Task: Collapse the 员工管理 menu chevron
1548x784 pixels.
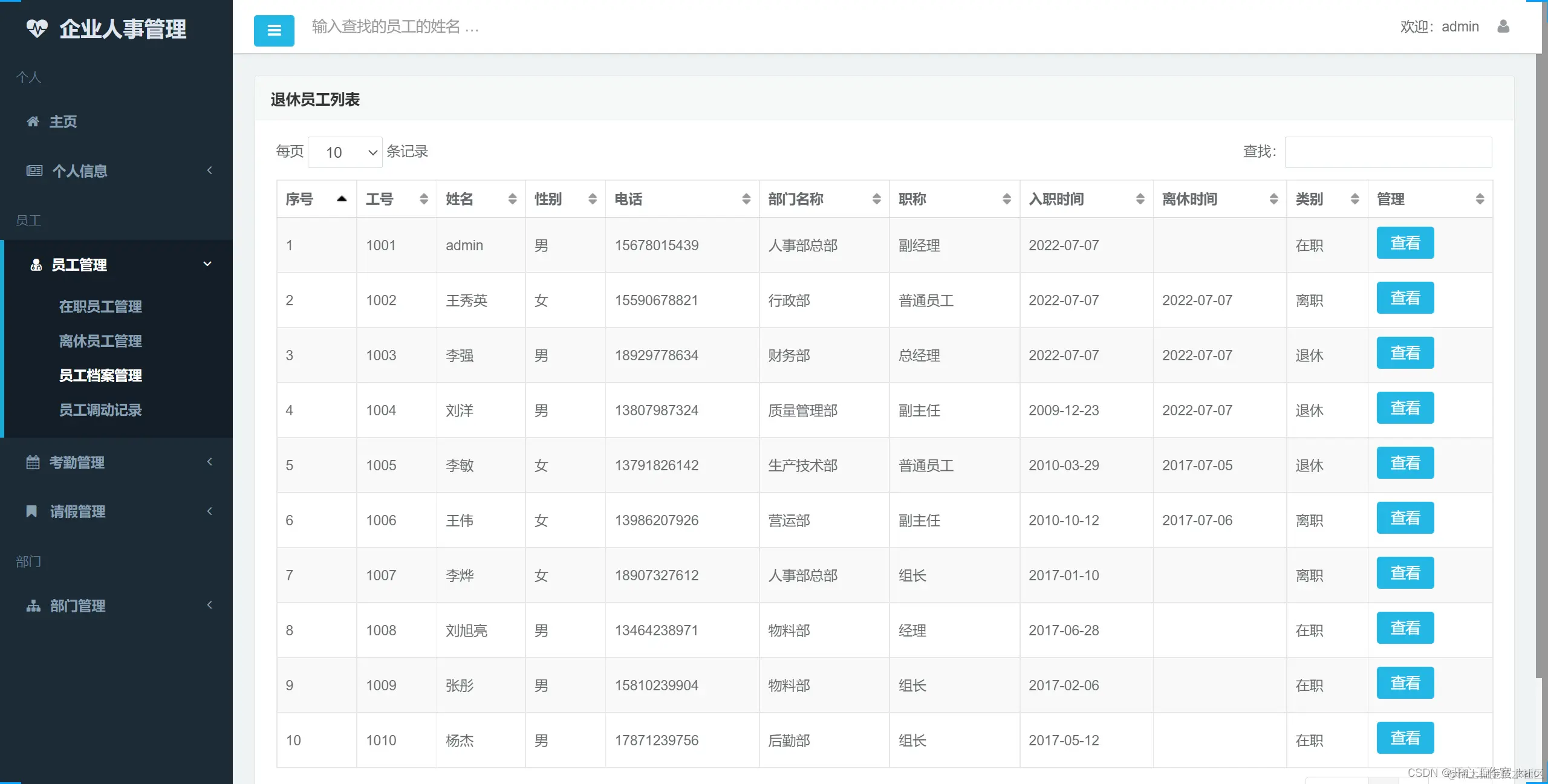Action: pyautogui.click(x=207, y=264)
